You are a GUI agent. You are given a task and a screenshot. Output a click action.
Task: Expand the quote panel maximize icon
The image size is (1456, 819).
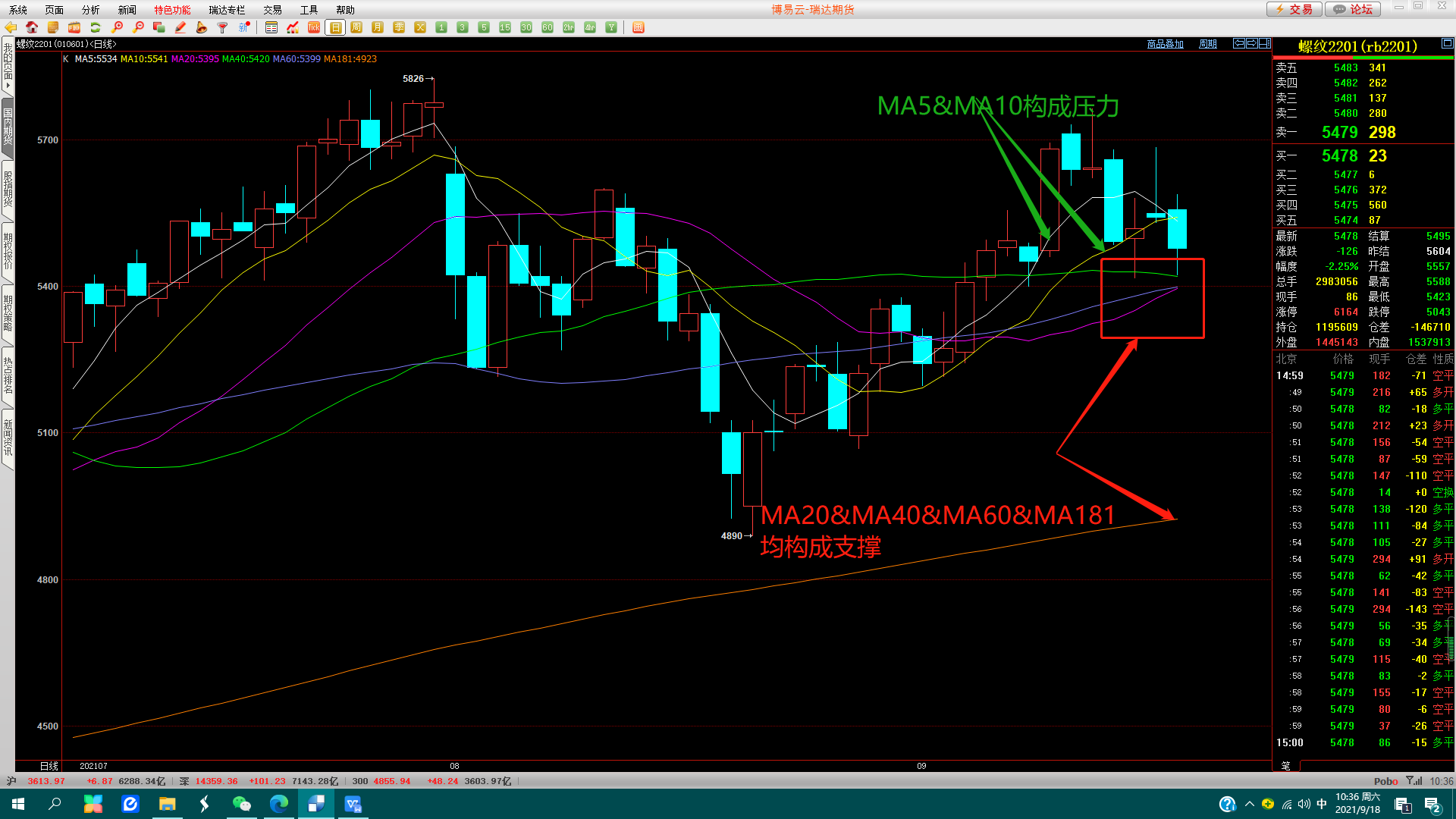(x=1447, y=44)
